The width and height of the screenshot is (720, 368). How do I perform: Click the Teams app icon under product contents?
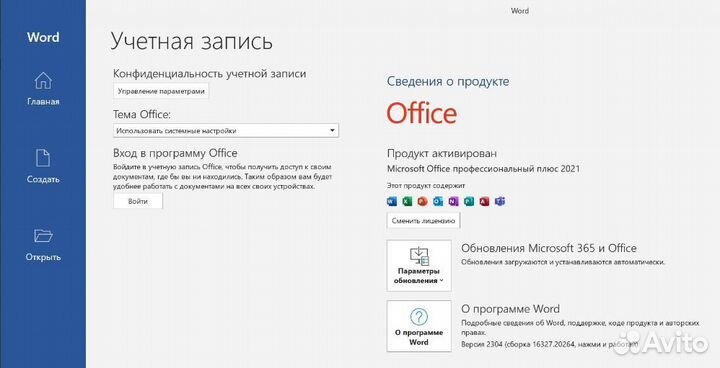[x=500, y=201]
